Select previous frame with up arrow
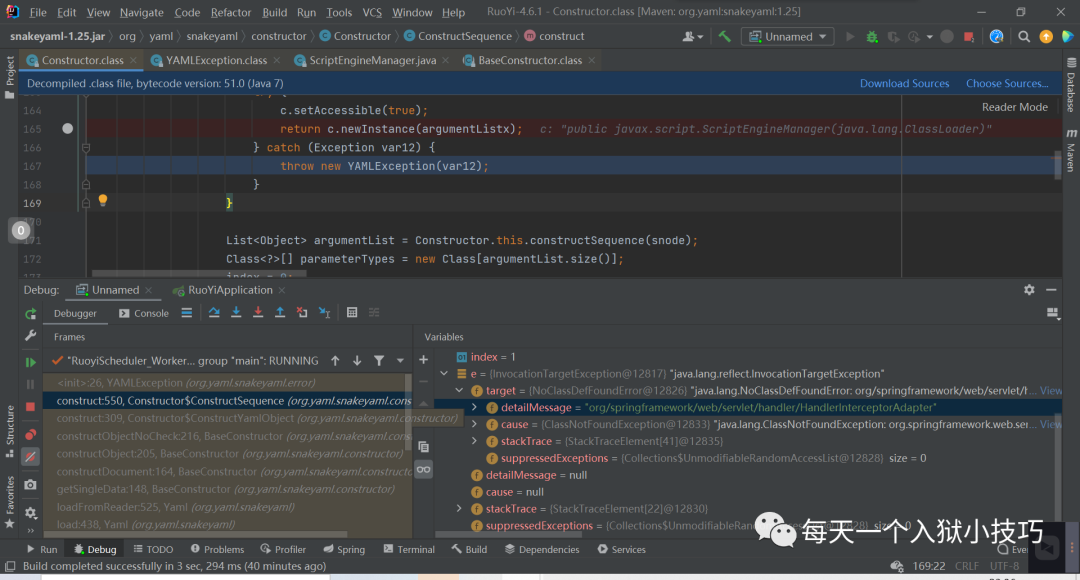 point(335,360)
